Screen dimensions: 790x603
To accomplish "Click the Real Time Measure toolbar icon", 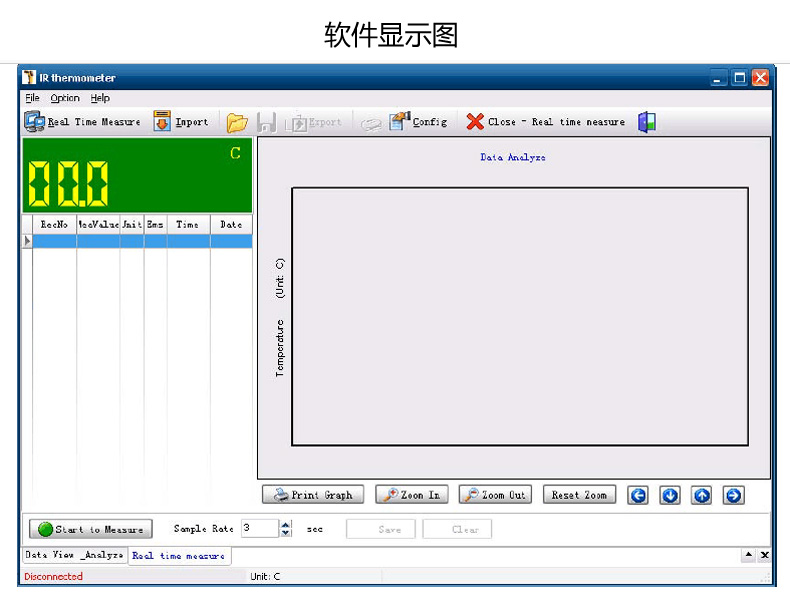I will point(35,121).
